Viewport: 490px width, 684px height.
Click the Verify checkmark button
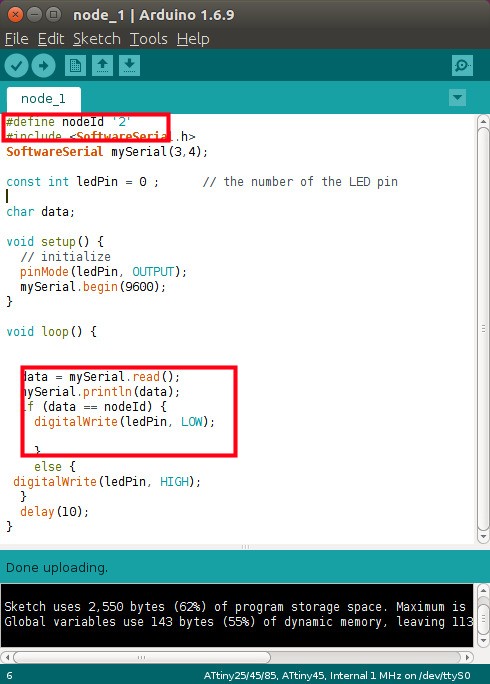(x=17, y=66)
